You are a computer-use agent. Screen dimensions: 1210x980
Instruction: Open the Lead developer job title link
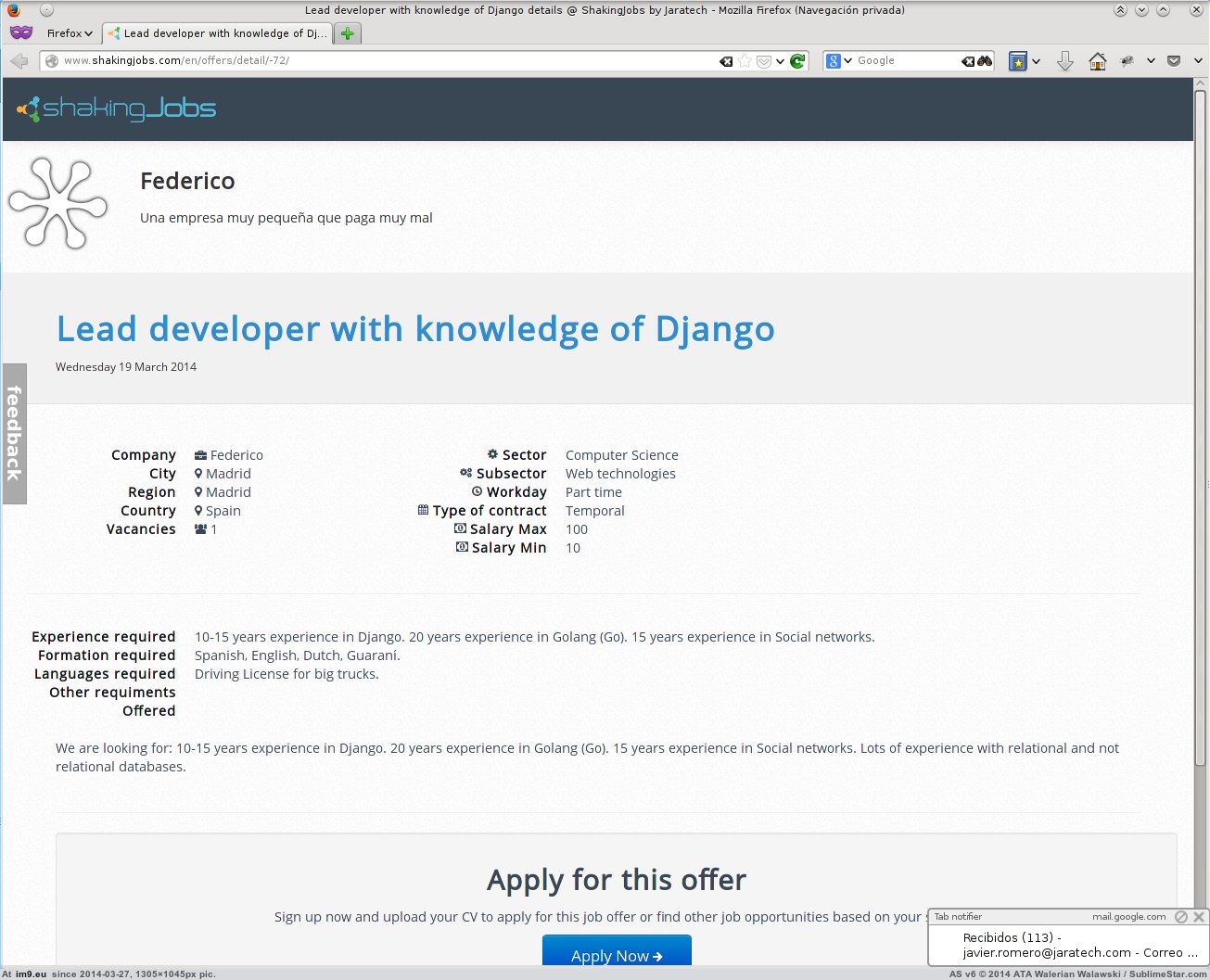click(415, 329)
